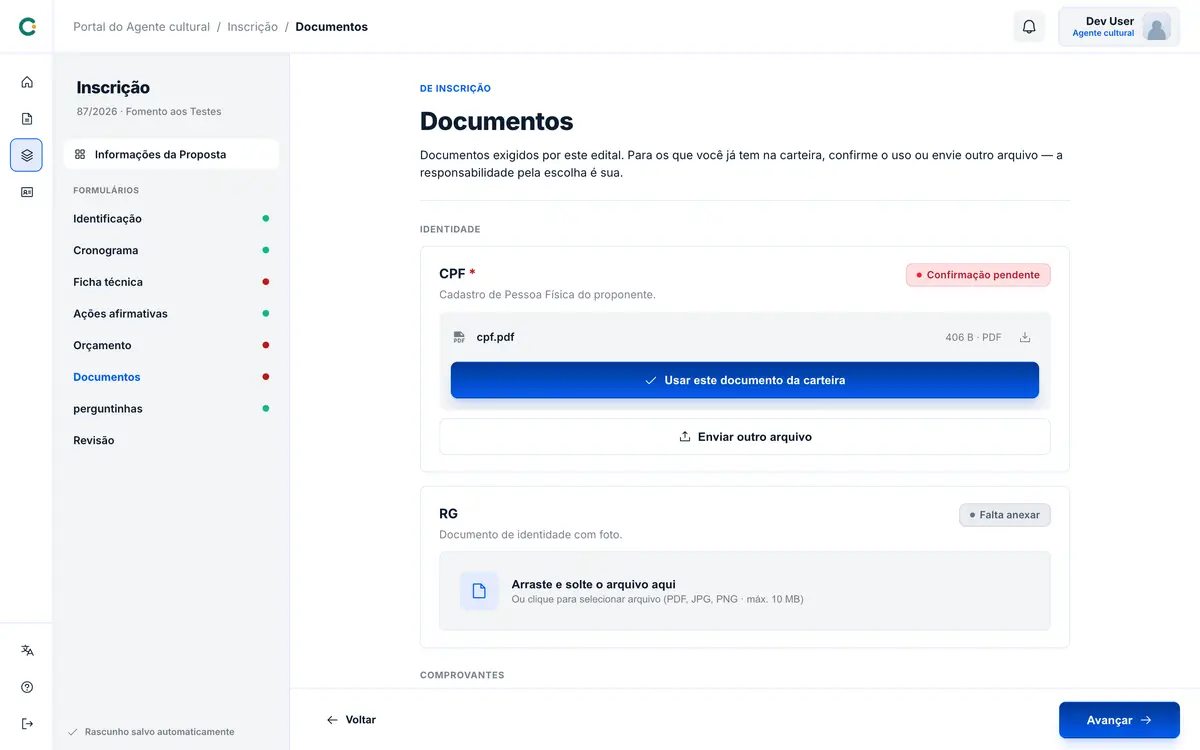Click Rascunho salvo automaticamente status text
Image resolution: width=1200 pixels, height=750 pixels.
tap(159, 732)
